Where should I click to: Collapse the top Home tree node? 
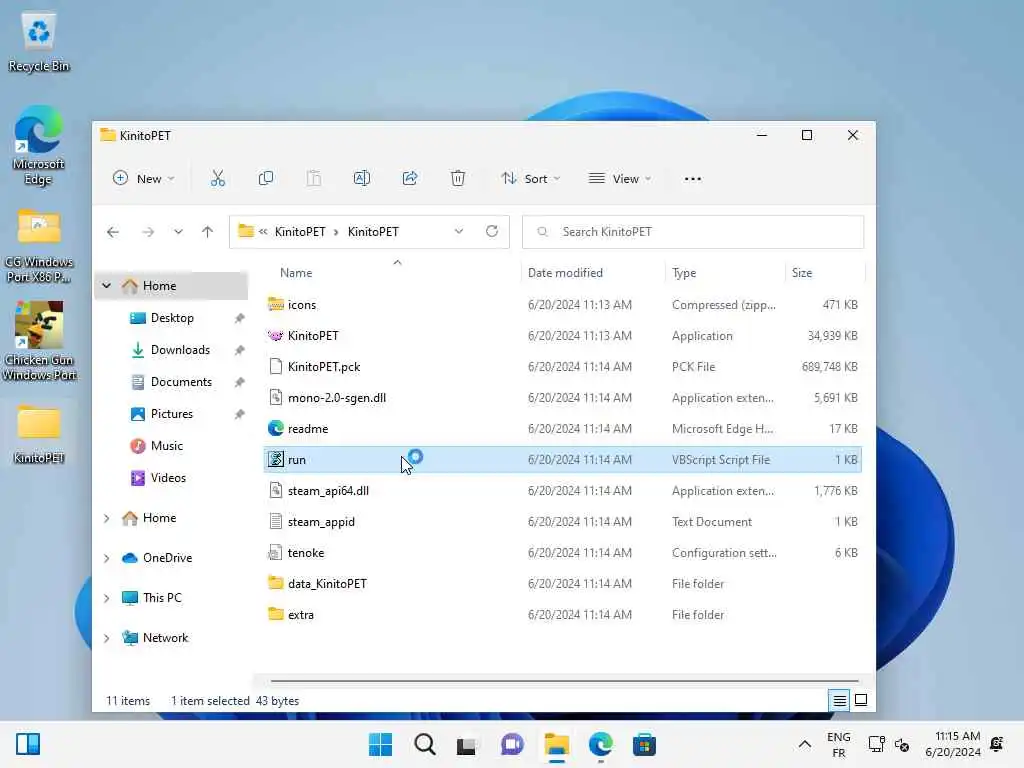(106, 285)
